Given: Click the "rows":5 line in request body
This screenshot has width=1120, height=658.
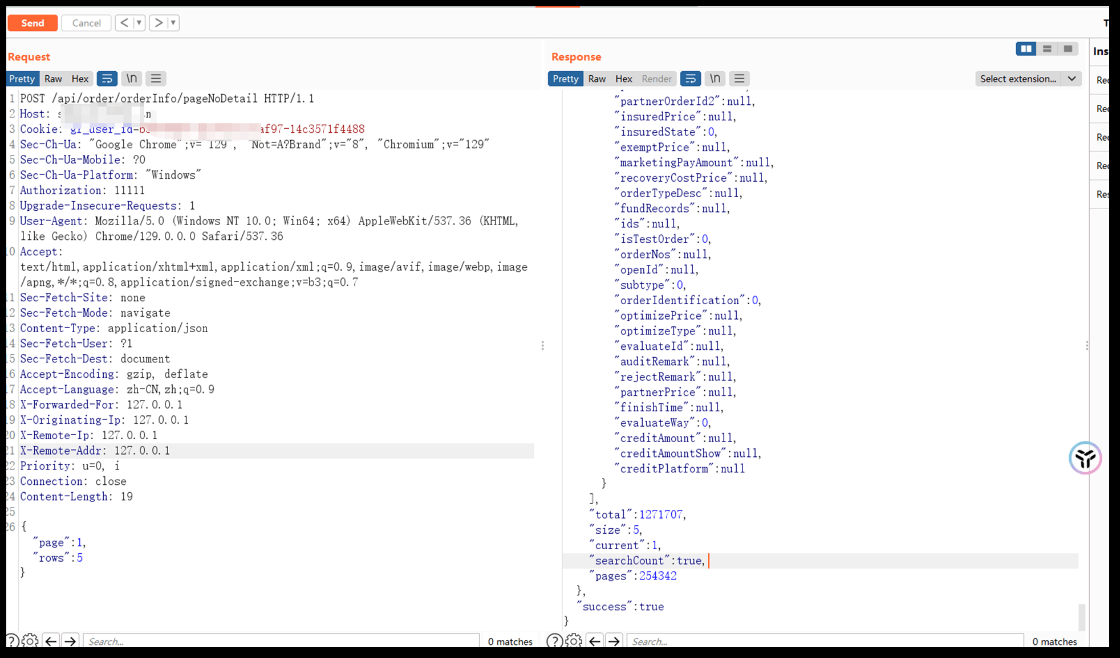Looking at the screenshot, I should (x=58, y=558).
